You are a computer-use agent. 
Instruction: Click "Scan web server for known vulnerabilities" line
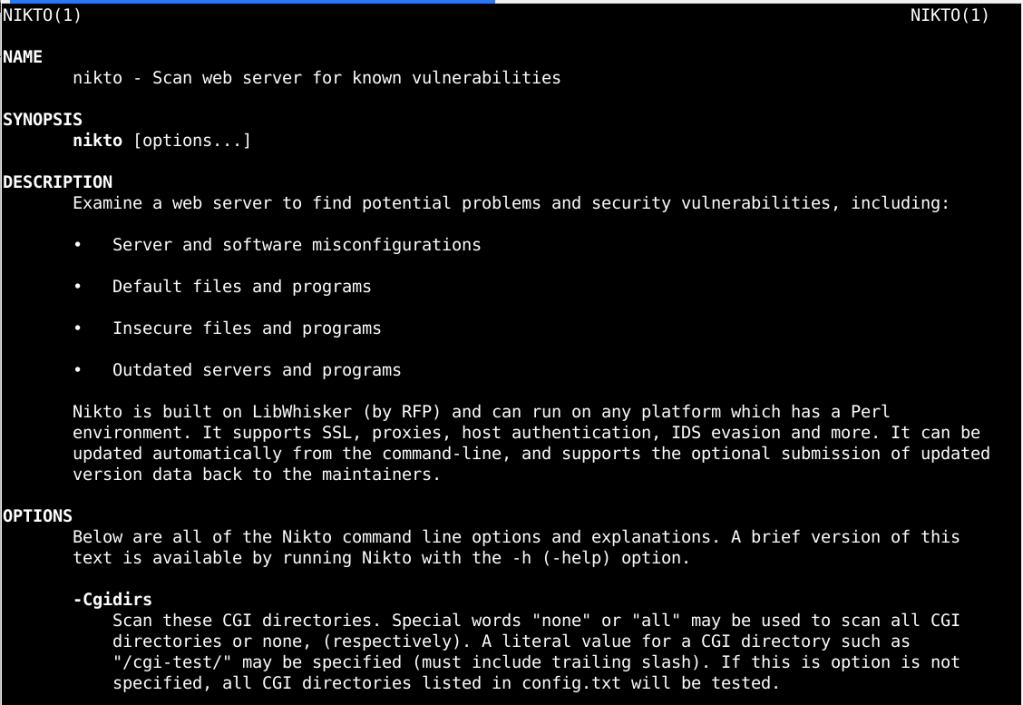[356, 78]
